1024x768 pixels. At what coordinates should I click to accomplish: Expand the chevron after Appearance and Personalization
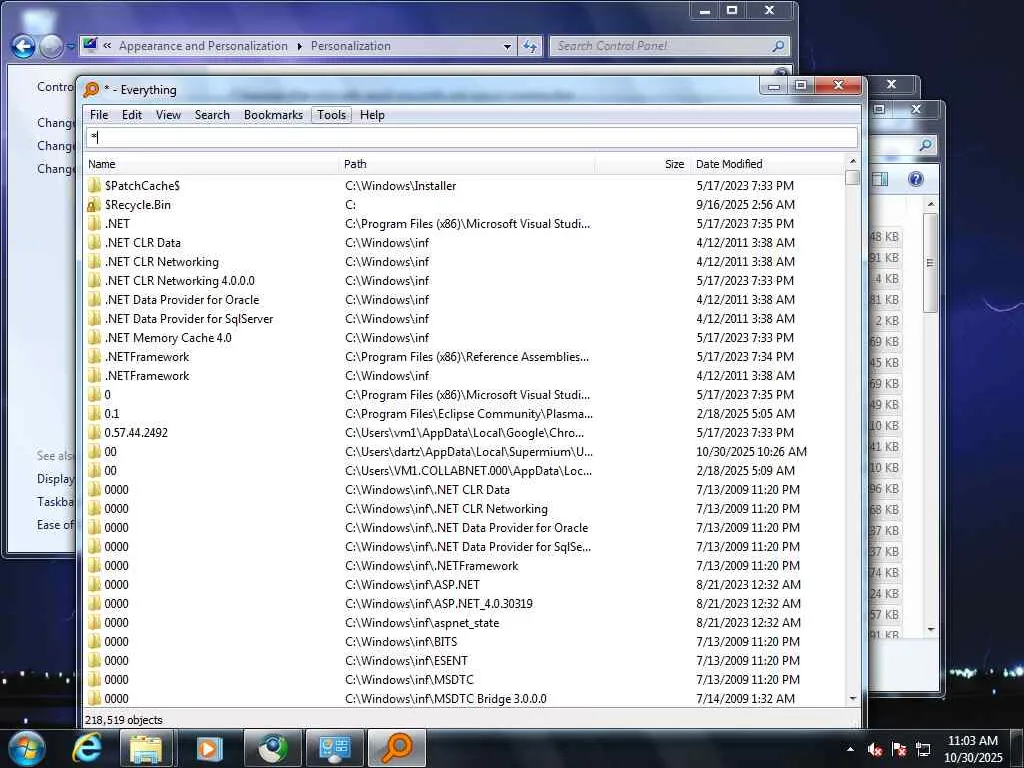click(299, 46)
